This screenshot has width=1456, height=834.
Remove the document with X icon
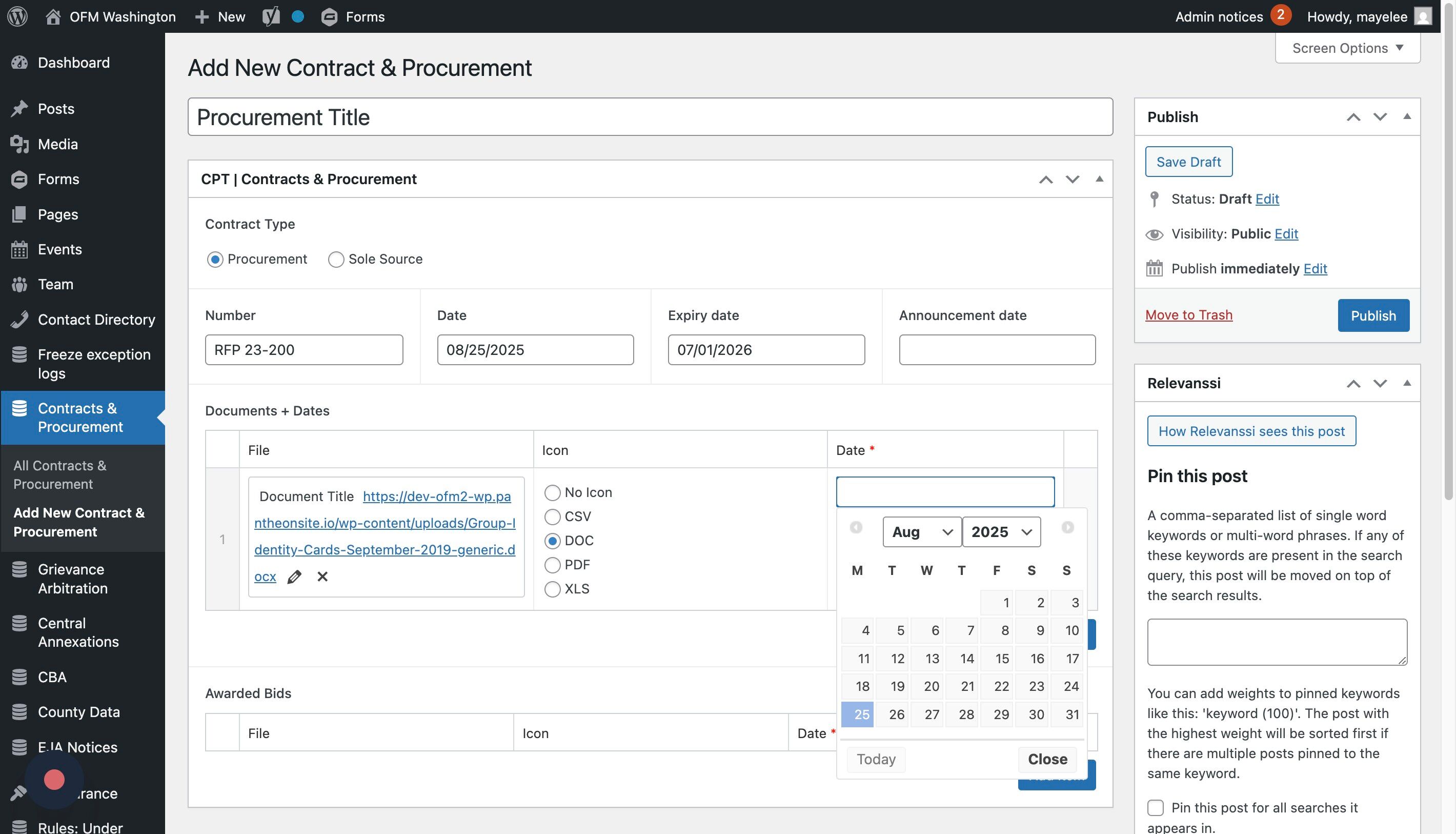click(x=322, y=577)
